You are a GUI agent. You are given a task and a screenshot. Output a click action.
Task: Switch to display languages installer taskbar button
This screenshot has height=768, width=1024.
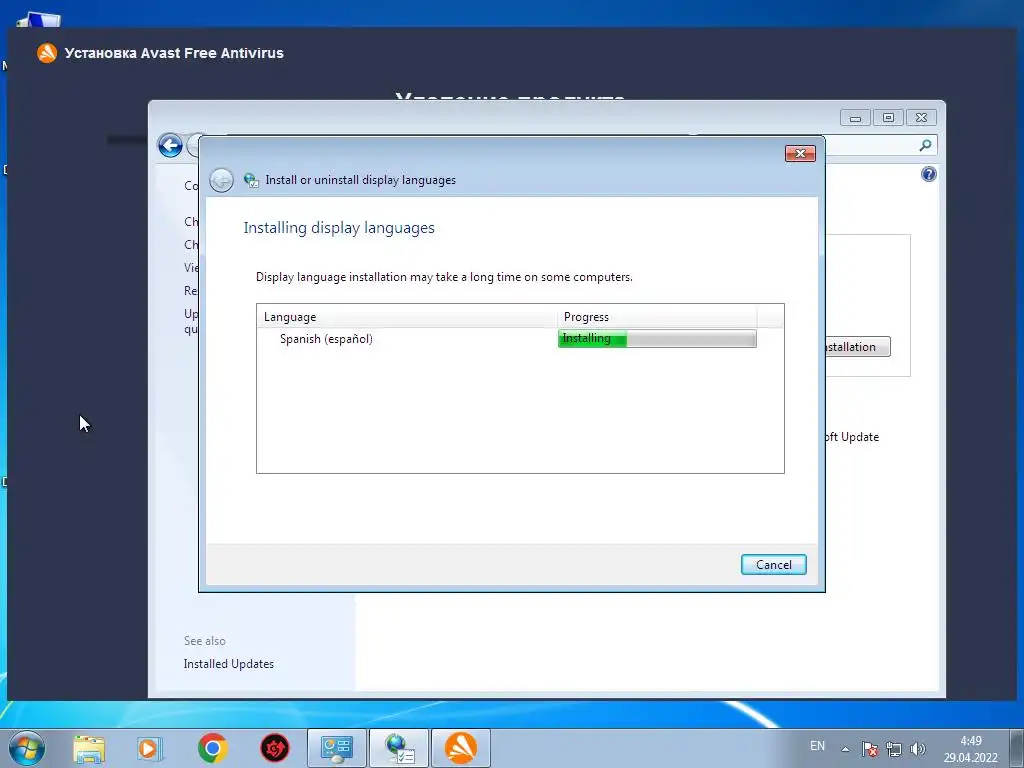click(399, 748)
